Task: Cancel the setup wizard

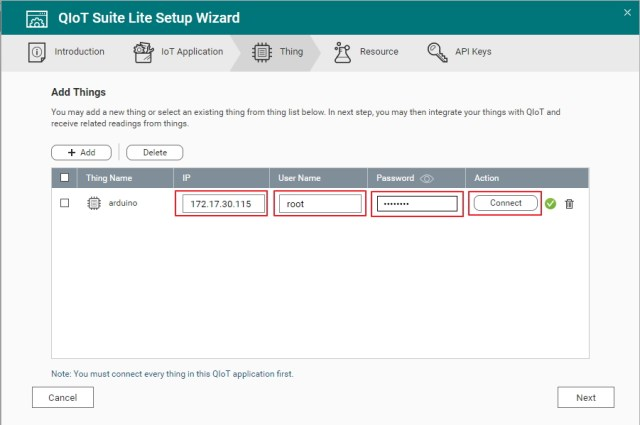Action: pos(62,397)
